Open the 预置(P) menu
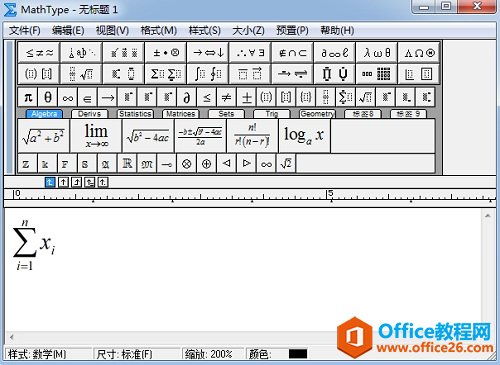The width and height of the screenshot is (500, 365). pos(292,31)
